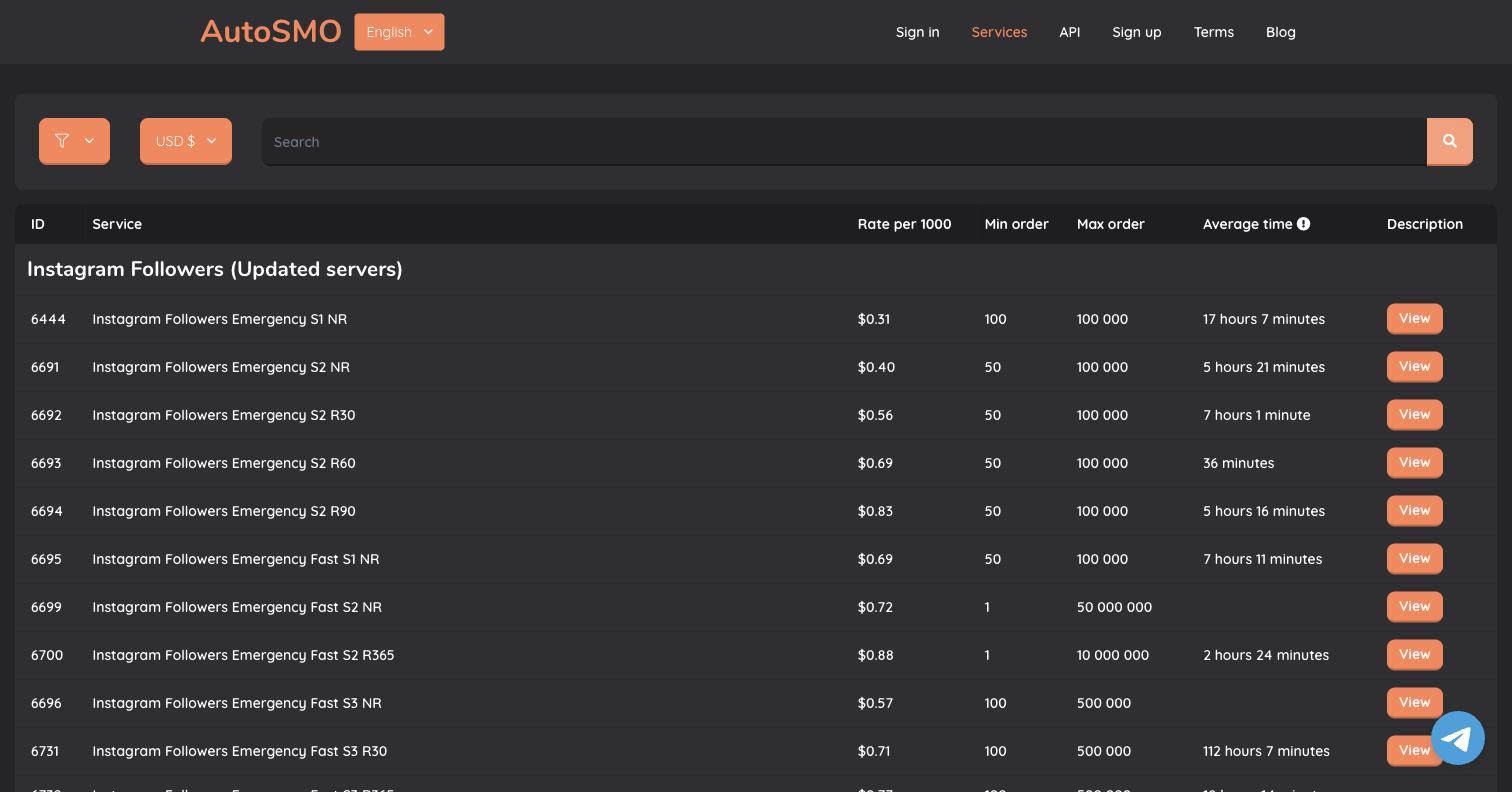Viewport: 1512px width, 792px height.
Task: Click the 'Service' column header
Action: coord(117,224)
